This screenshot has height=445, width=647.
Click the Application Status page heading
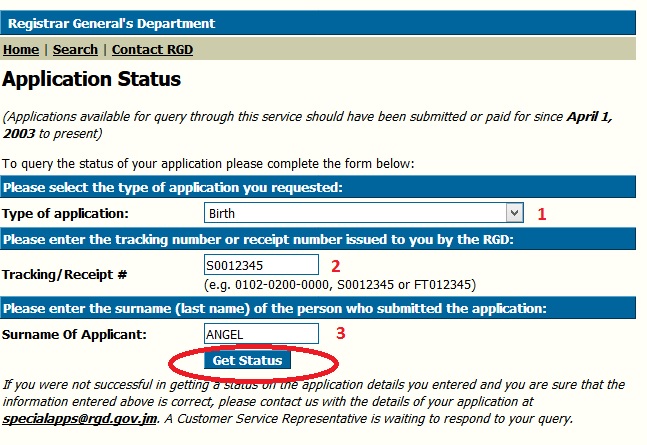[92, 79]
